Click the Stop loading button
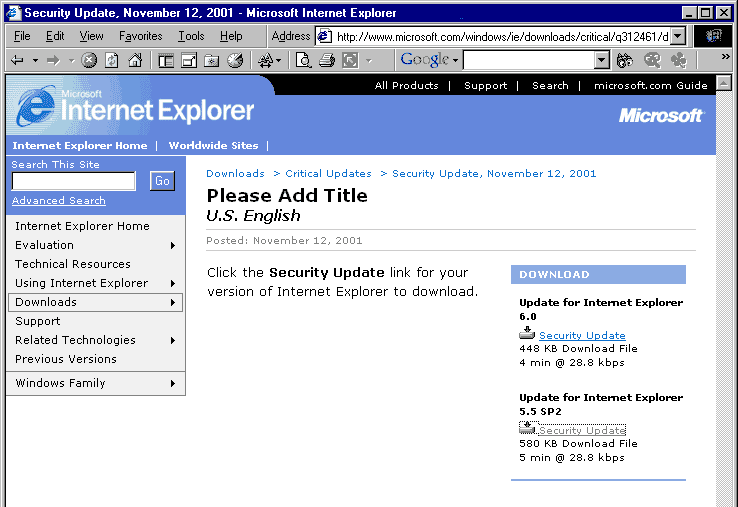 point(89,60)
